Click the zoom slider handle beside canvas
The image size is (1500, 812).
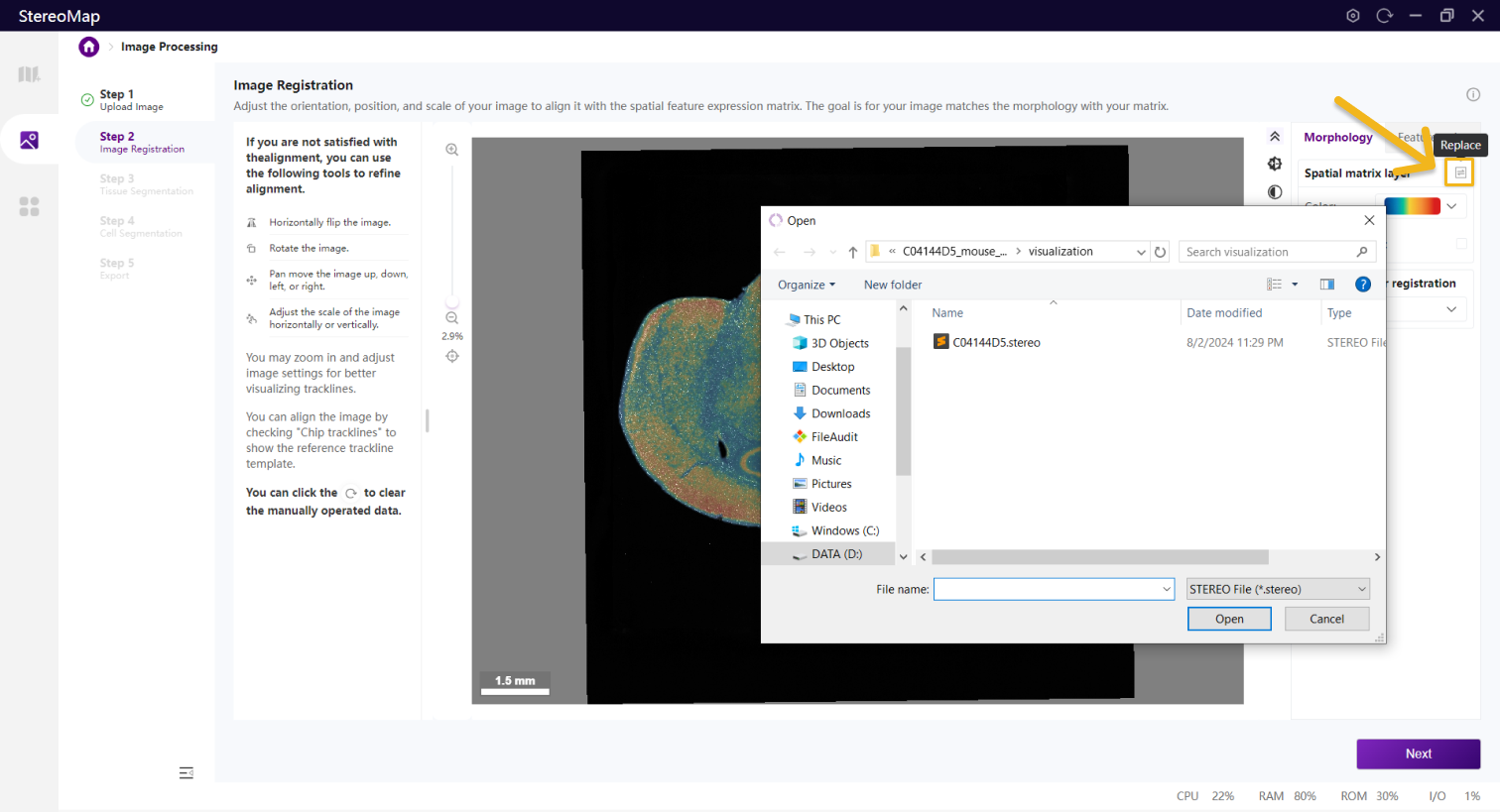[452, 302]
